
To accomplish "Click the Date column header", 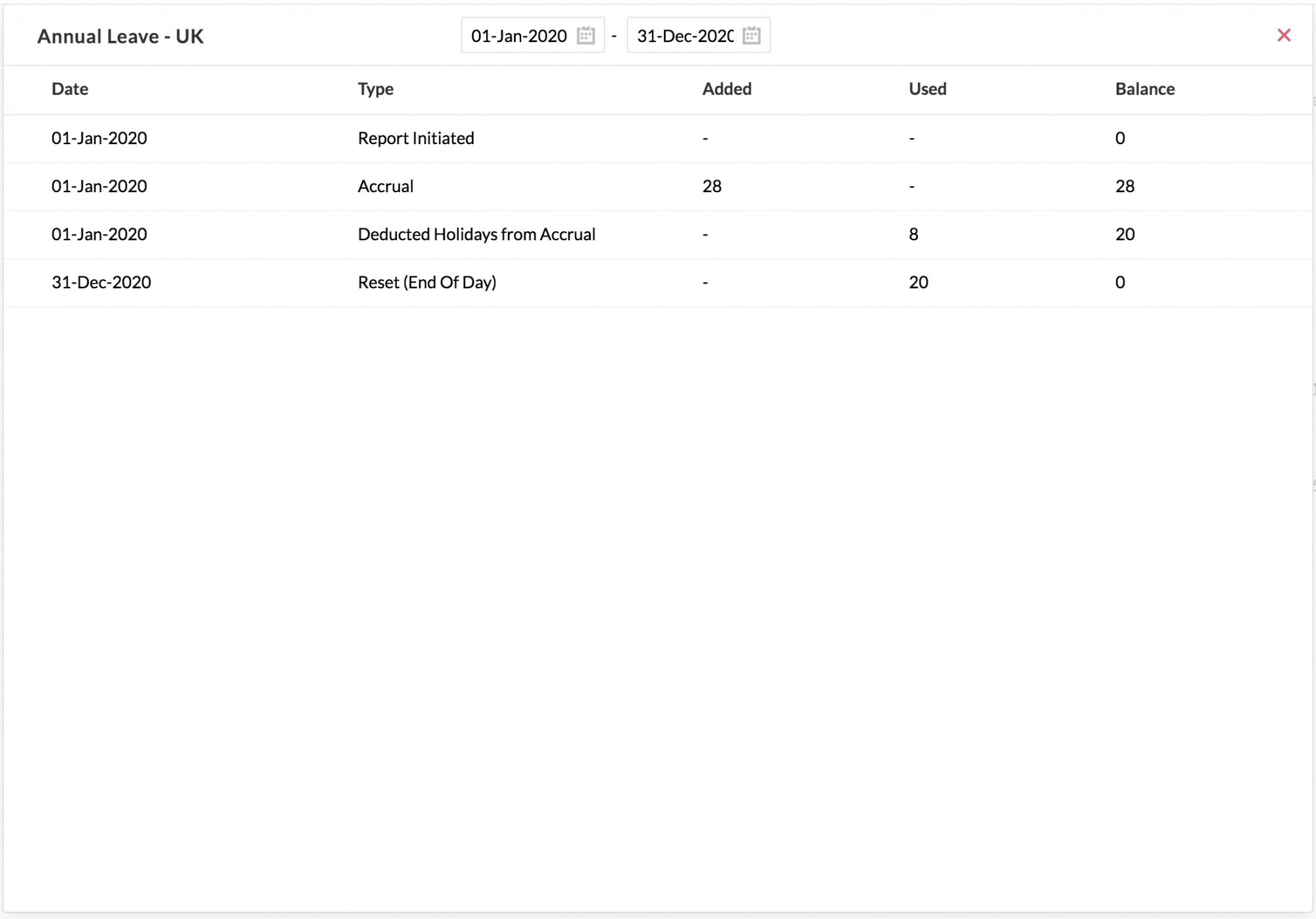I will tap(70, 89).
